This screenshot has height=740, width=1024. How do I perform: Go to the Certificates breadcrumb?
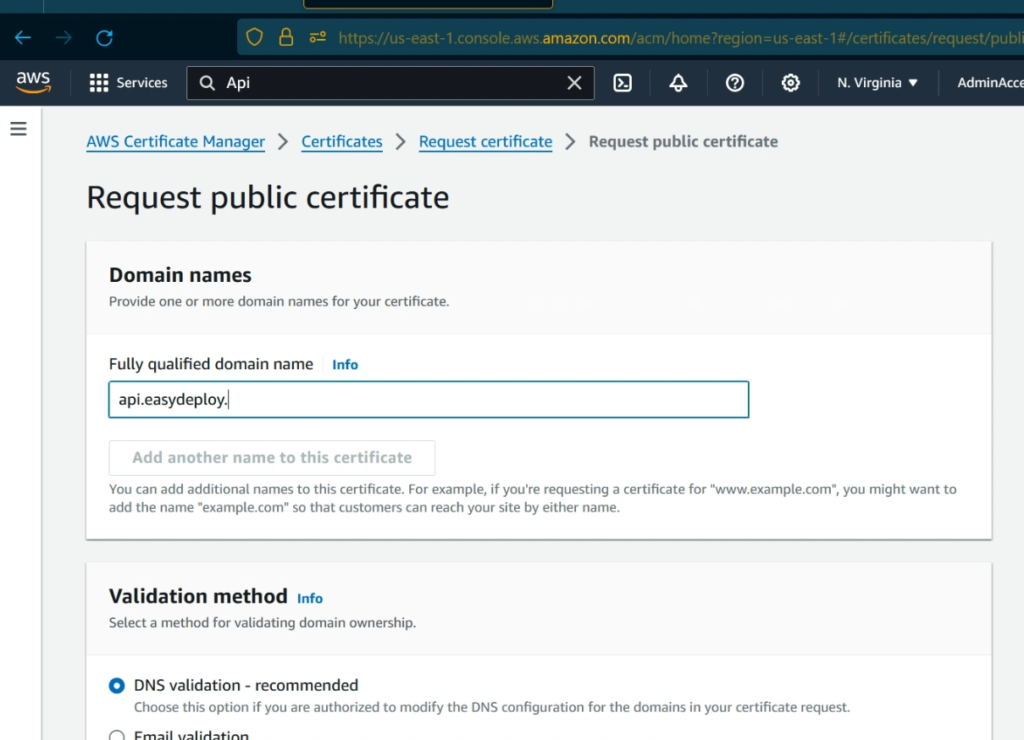pyautogui.click(x=342, y=141)
